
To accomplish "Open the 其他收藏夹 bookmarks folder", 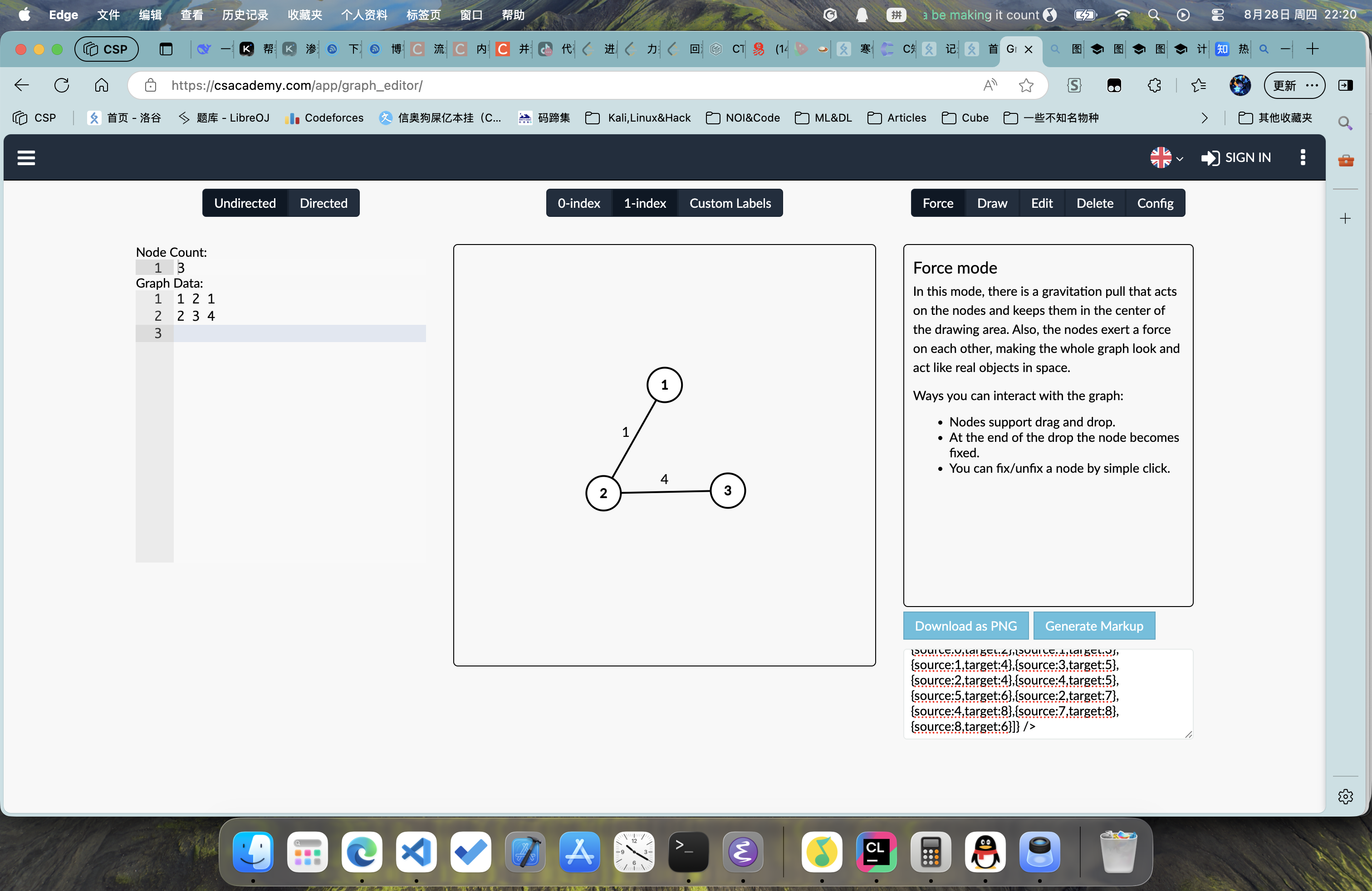I will pos(1276,117).
